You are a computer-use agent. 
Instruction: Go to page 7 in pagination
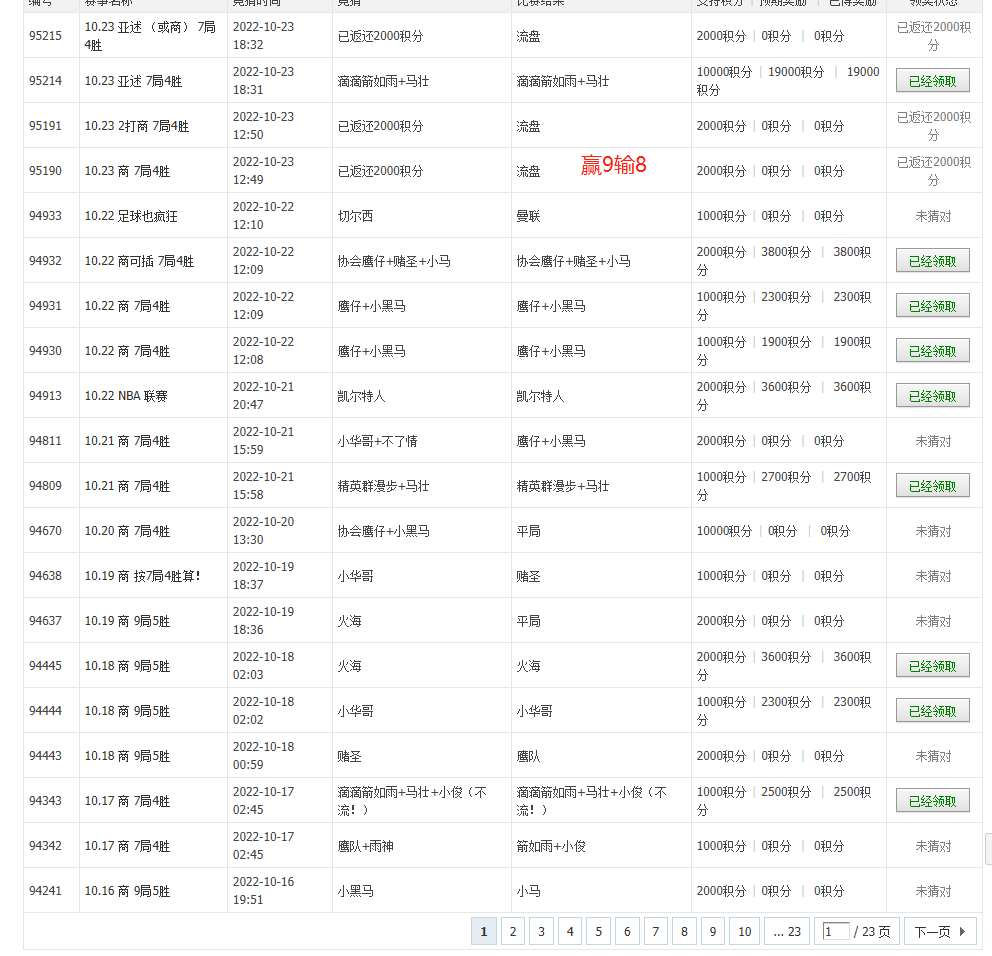pyautogui.click(x=655, y=932)
